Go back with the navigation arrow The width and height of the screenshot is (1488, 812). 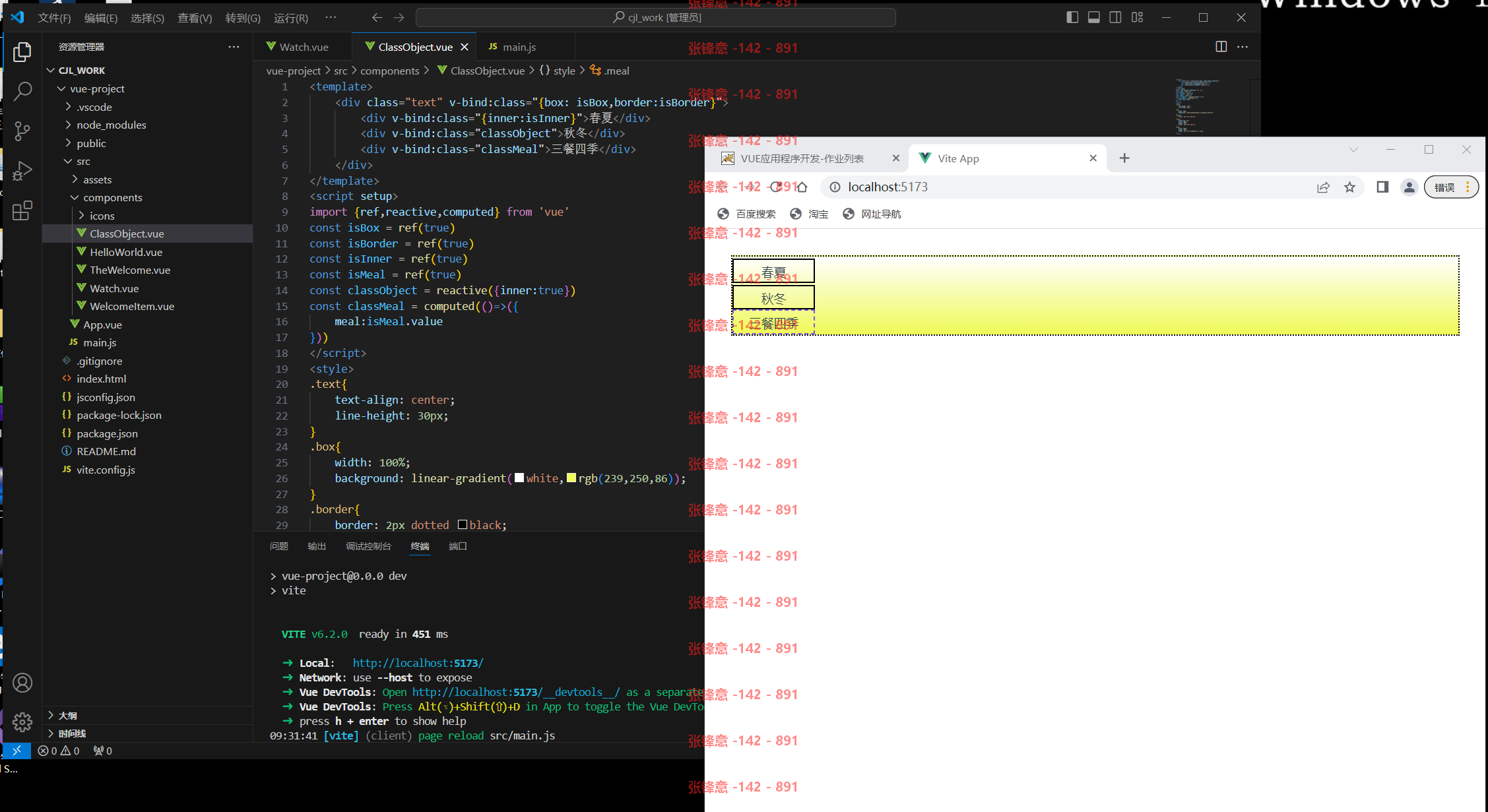[x=377, y=18]
